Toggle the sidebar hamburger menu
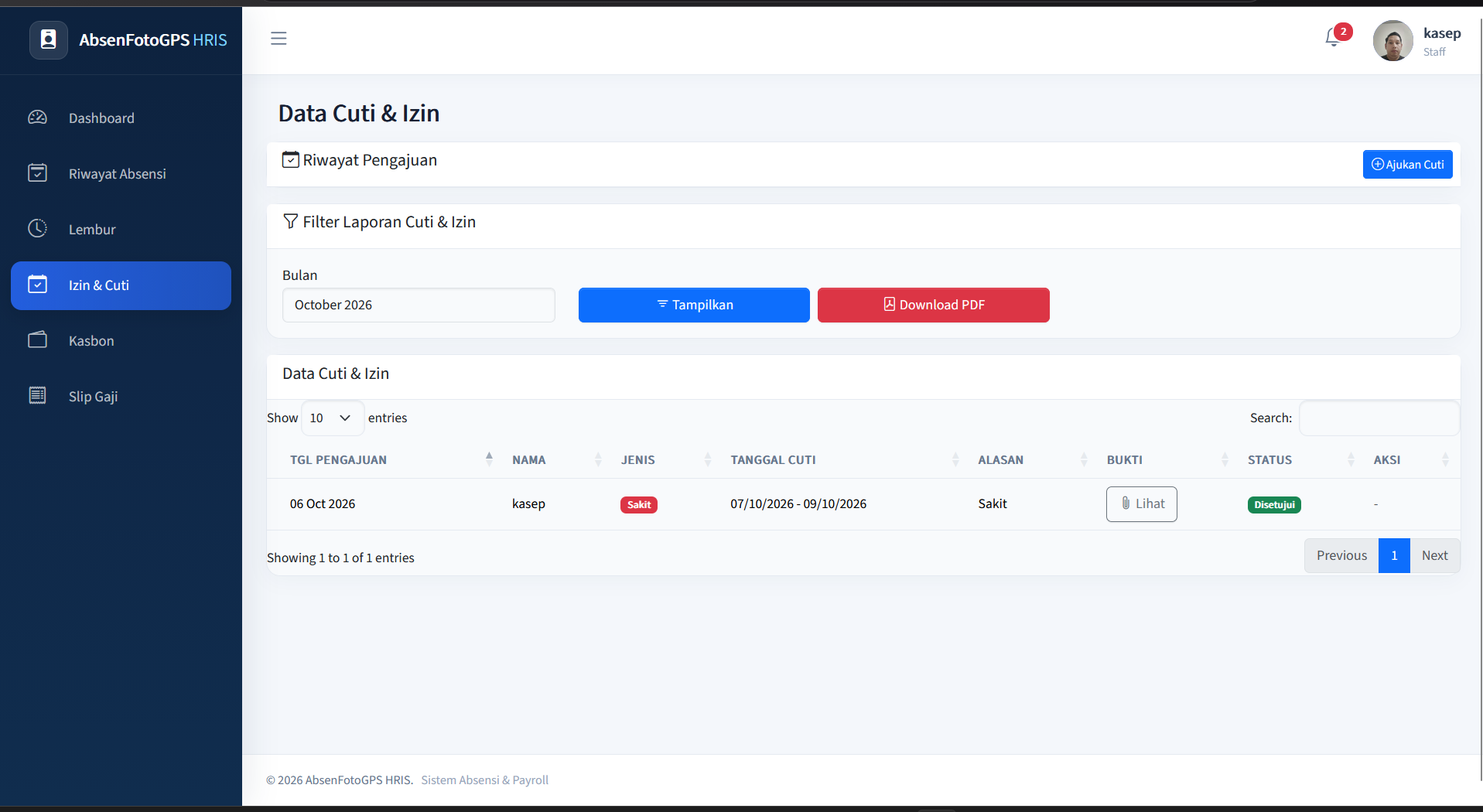This screenshot has width=1483, height=812. pos(278,39)
